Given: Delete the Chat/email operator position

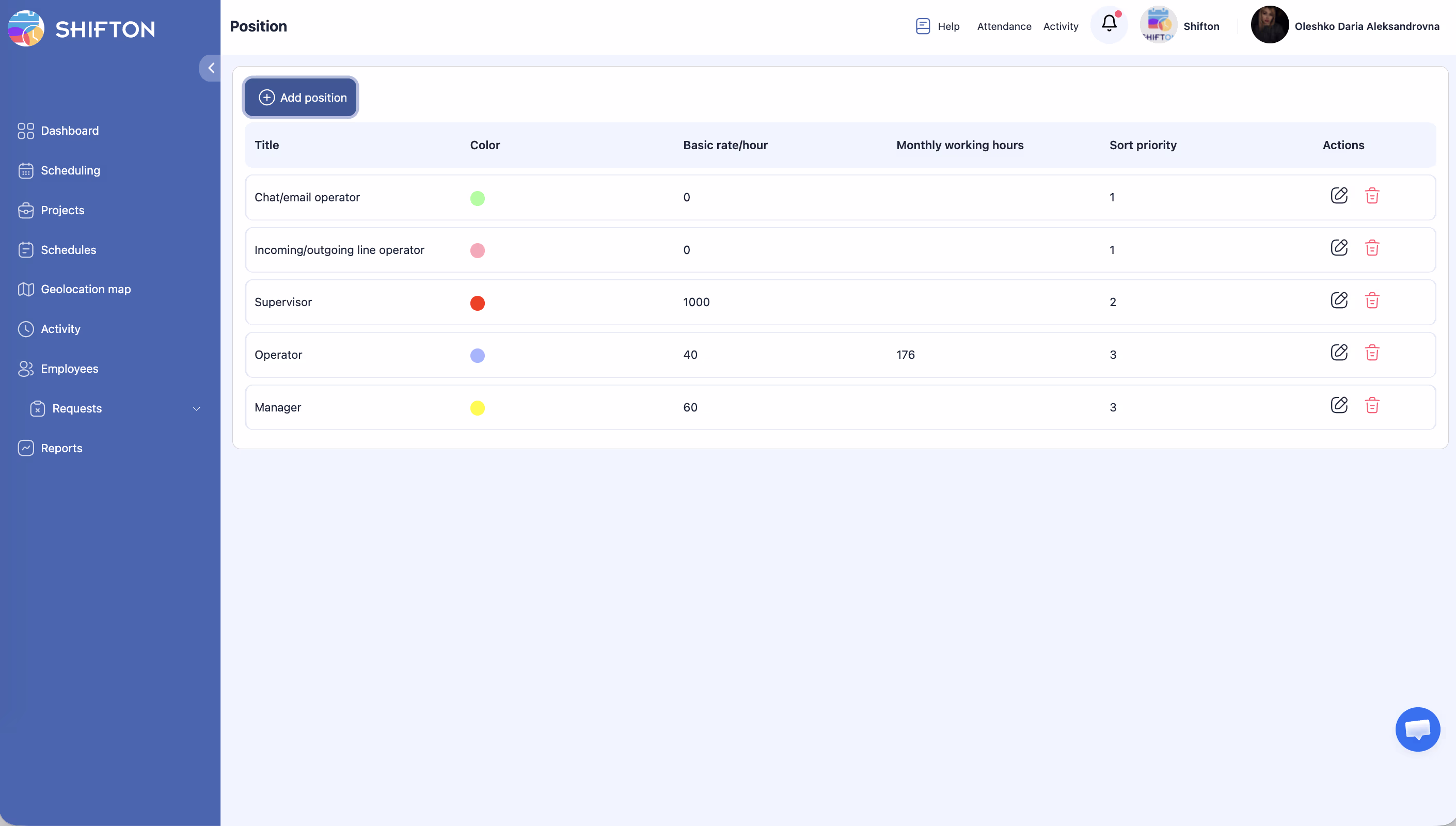Looking at the screenshot, I should (1371, 196).
